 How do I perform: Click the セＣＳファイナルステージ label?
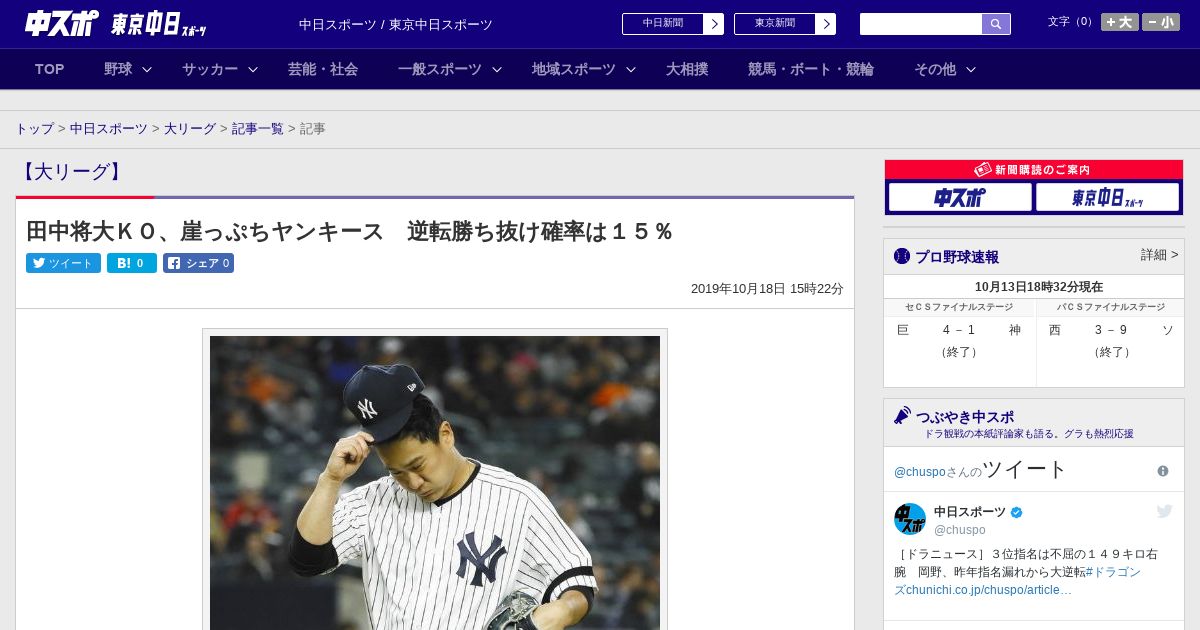click(959, 307)
